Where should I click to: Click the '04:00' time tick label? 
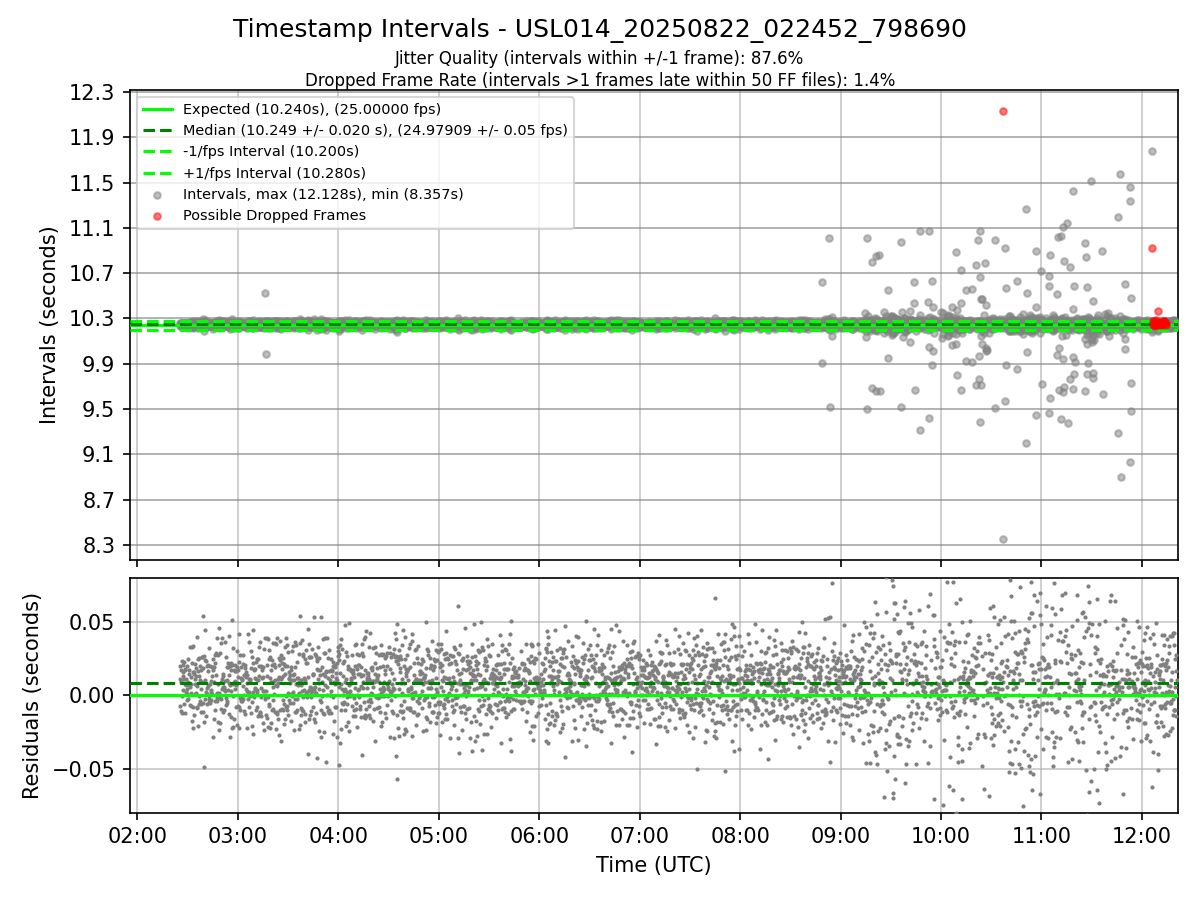(338, 835)
